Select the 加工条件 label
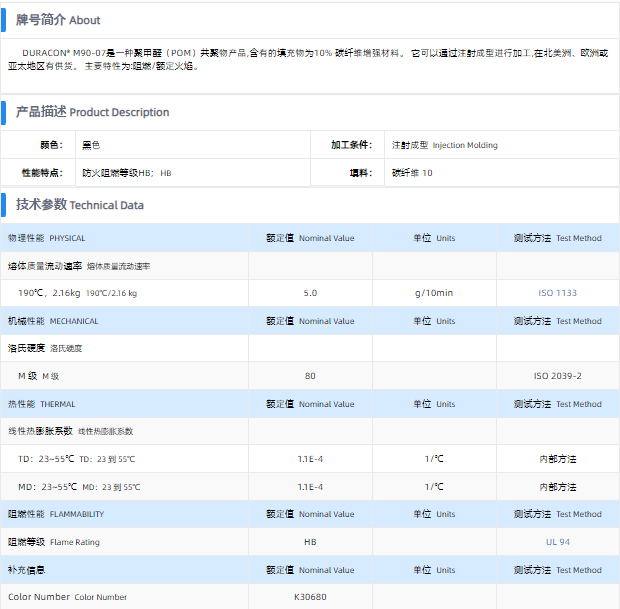Screen dimensions: 620x609 point(352,145)
